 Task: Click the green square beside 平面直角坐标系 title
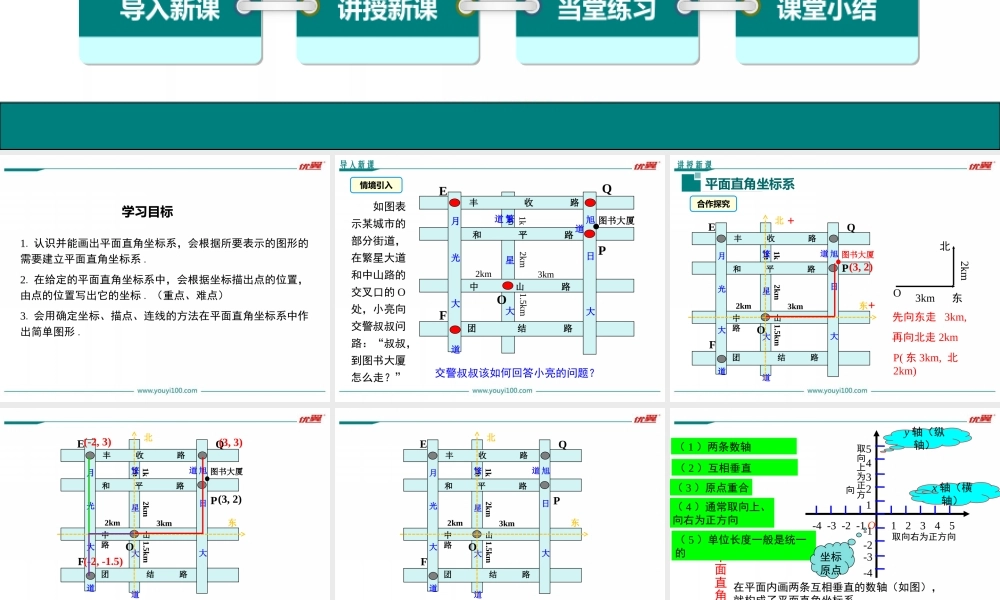689,184
